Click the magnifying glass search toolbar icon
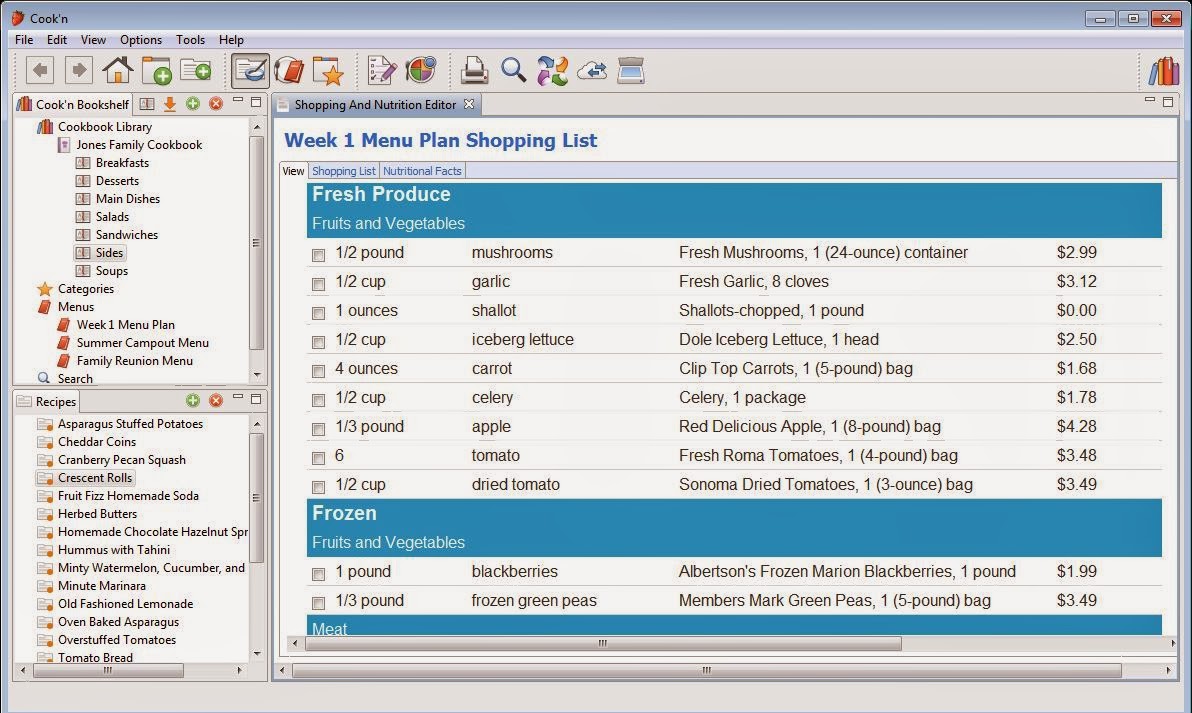1192x713 pixels. [513, 71]
